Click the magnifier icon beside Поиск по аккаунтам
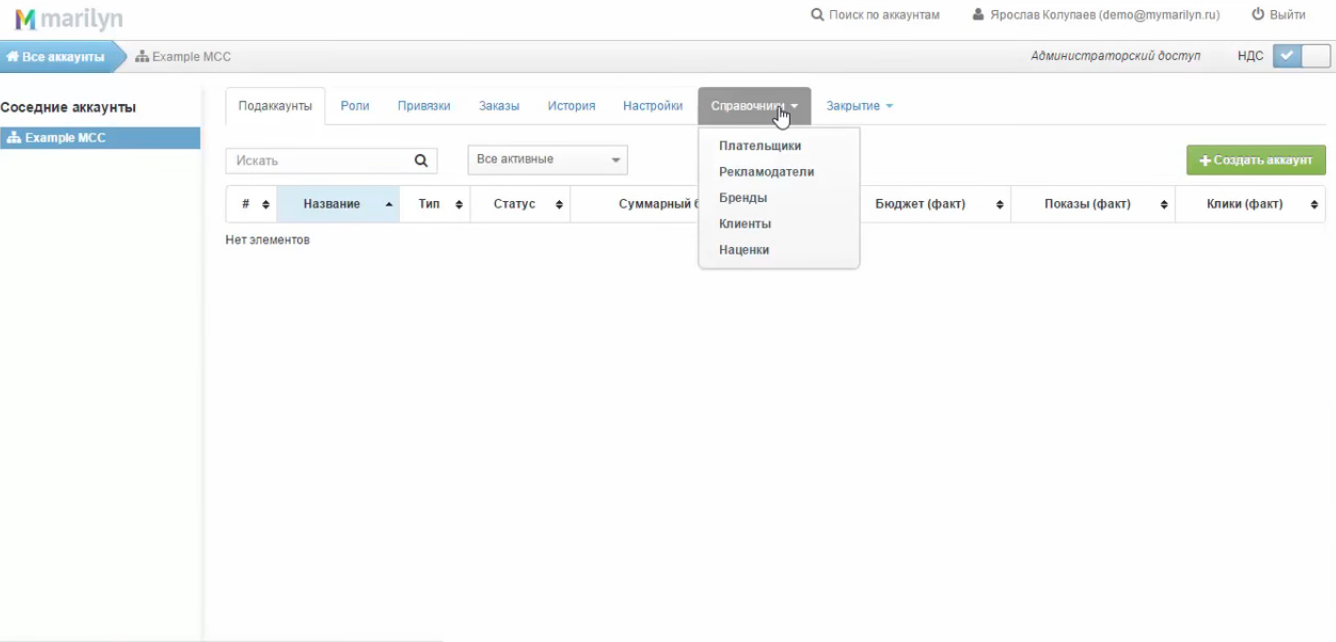This screenshot has height=642, width=1336. click(x=817, y=15)
